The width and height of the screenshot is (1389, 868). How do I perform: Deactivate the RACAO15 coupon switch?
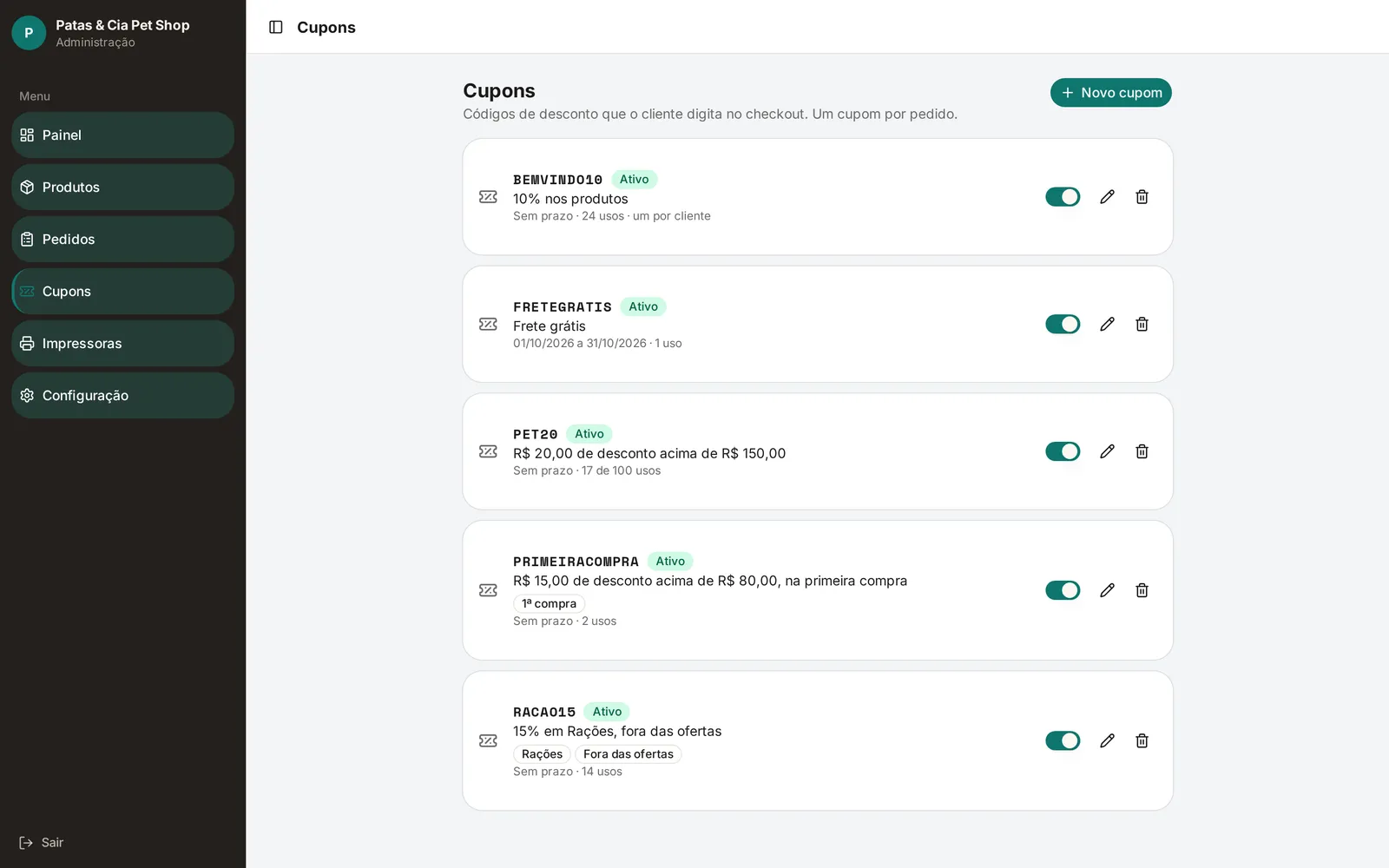1063,740
